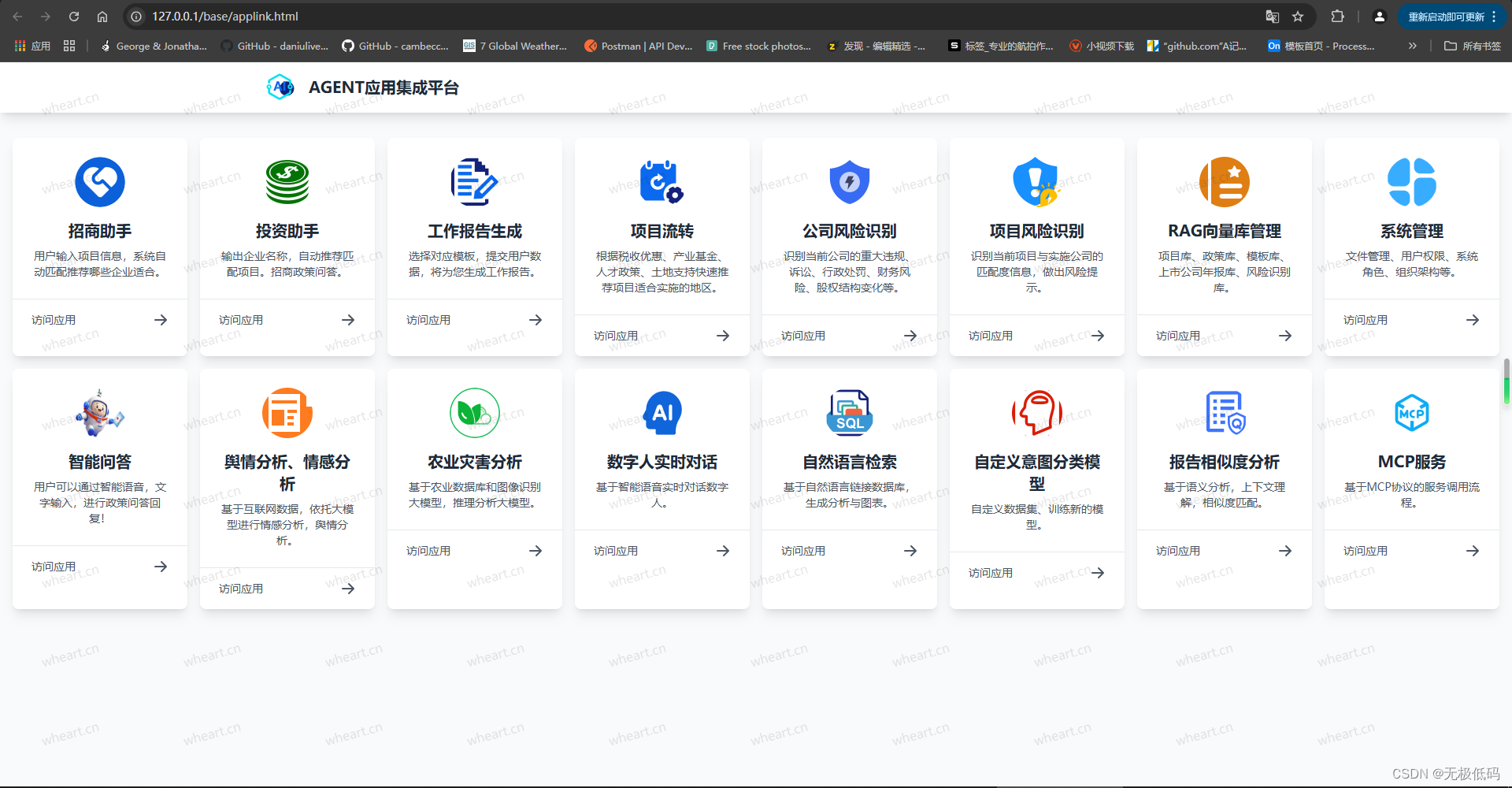Screen dimensions: 1512x788
Task: Open the Chrome three-dot menu
Action: click(1494, 17)
